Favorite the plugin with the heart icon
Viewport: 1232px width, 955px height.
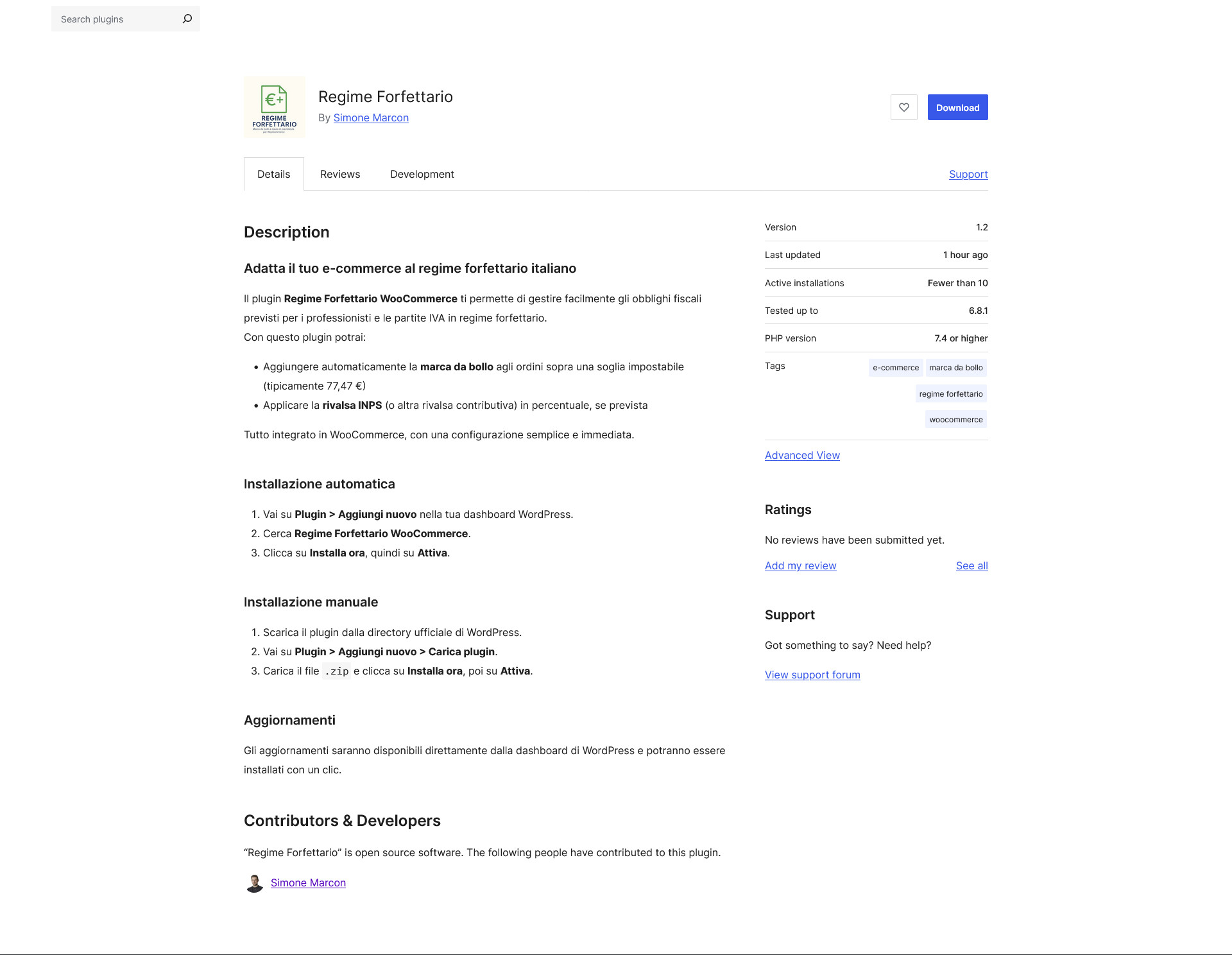tap(903, 107)
